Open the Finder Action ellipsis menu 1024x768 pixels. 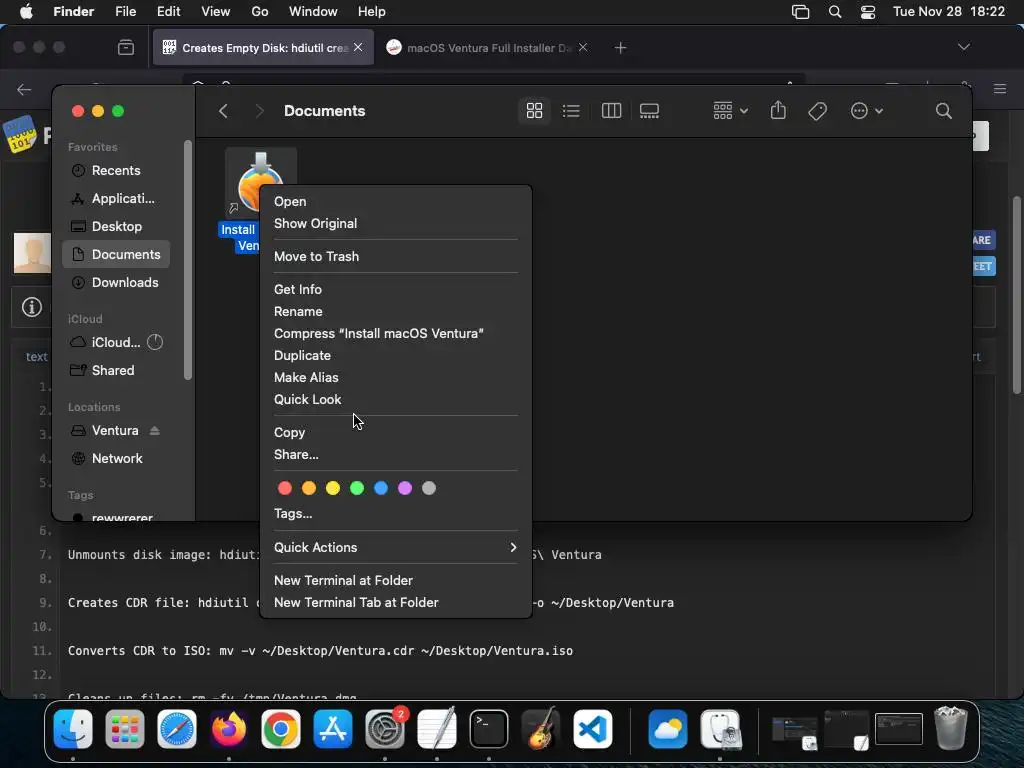[867, 111]
